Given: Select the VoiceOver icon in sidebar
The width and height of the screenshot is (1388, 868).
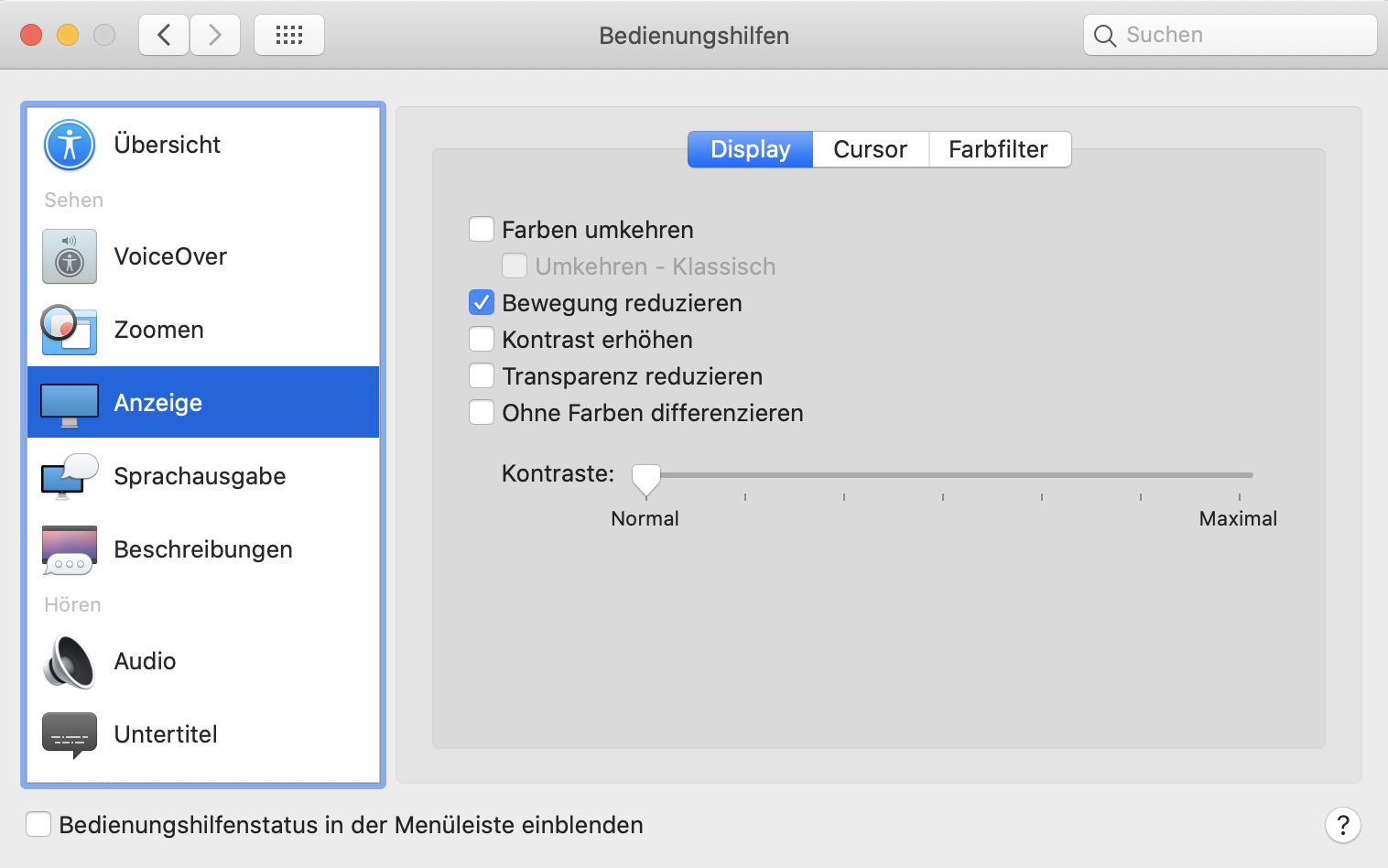Looking at the screenshot, I should pos(70,256).
